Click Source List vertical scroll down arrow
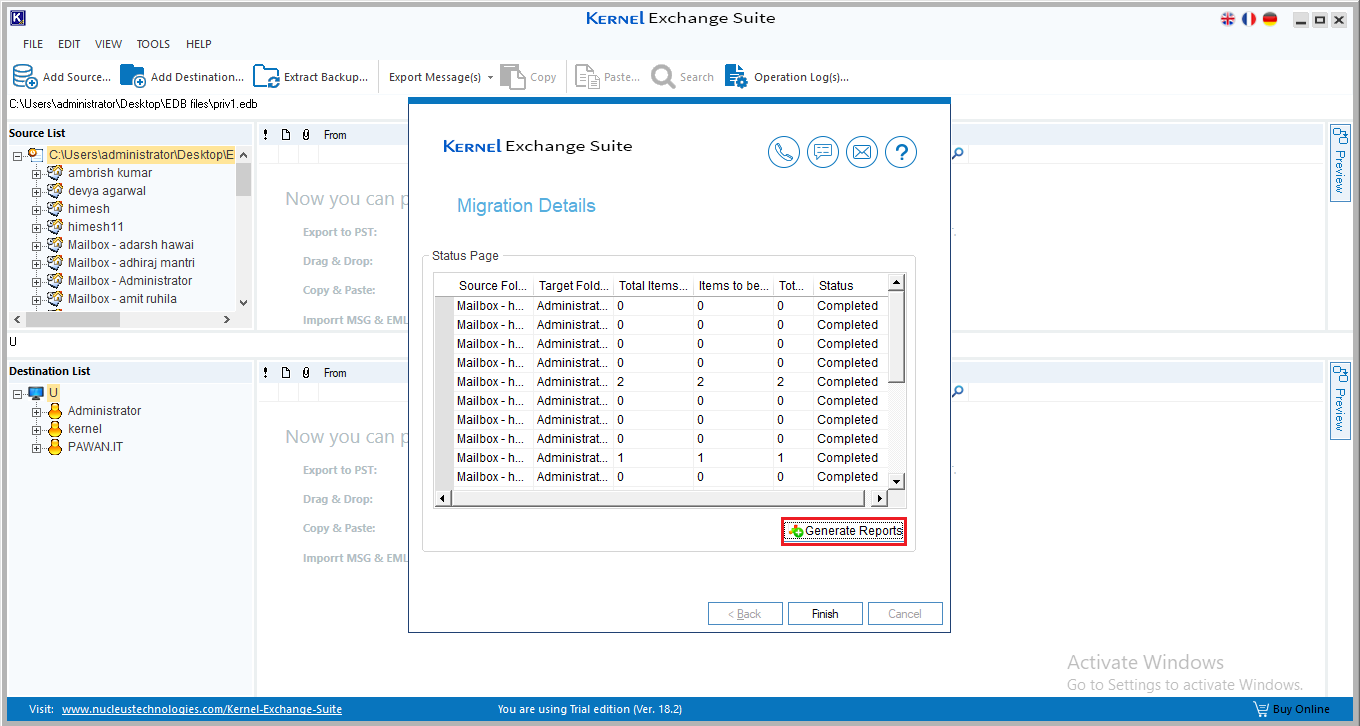Screen dimensions: 1360x726 [243, 302]
